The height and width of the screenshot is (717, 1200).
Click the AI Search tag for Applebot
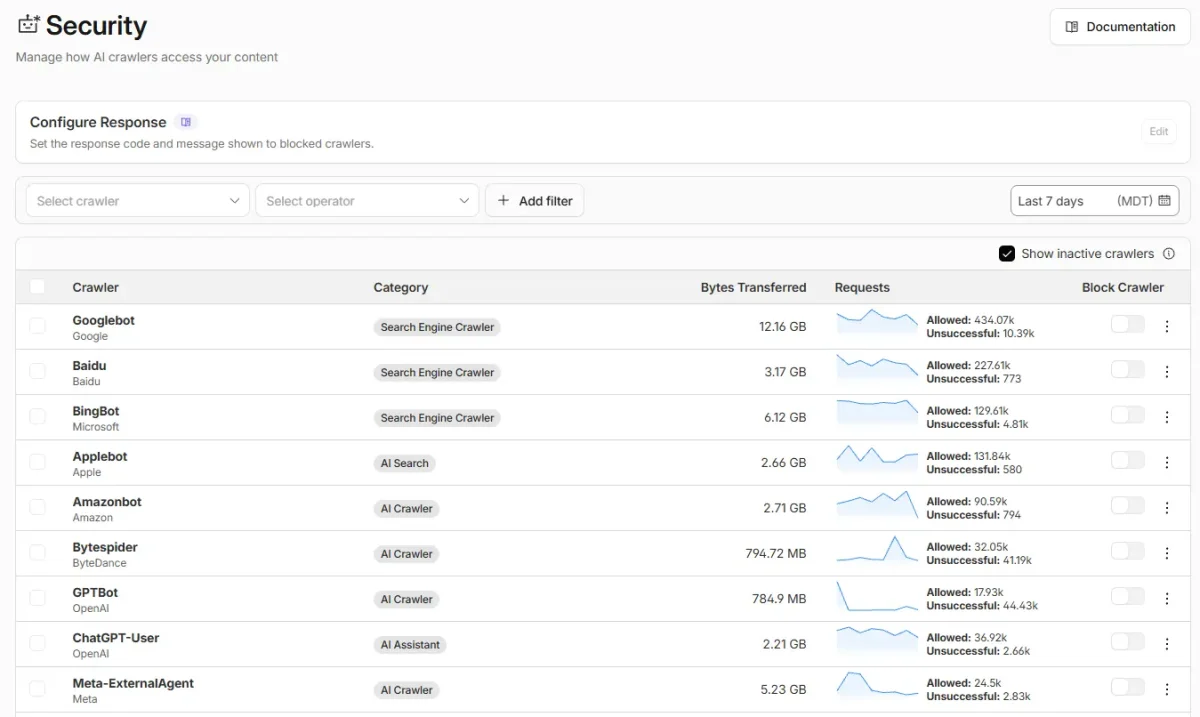(404, 463)
